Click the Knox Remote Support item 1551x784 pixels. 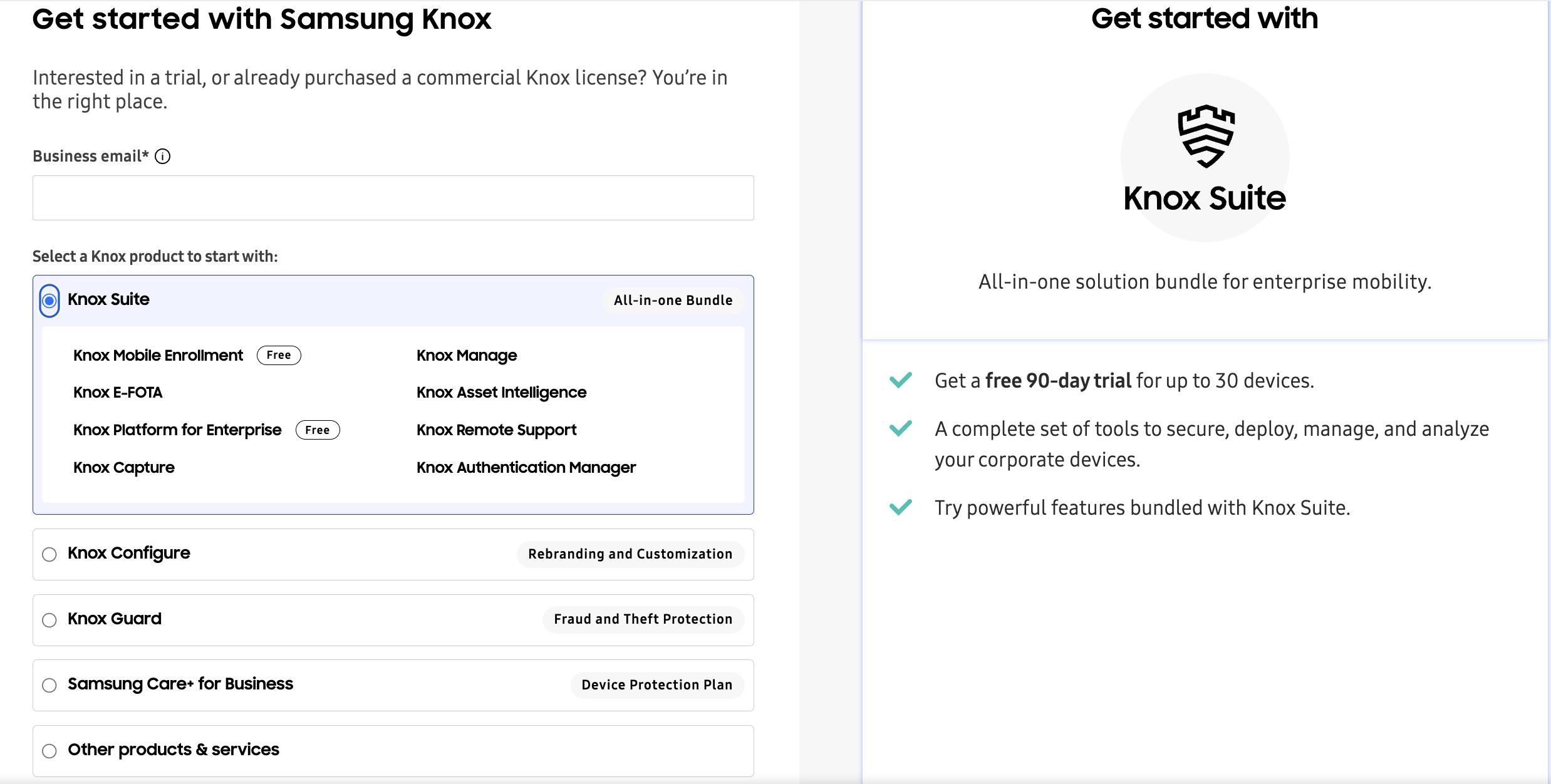497,430
